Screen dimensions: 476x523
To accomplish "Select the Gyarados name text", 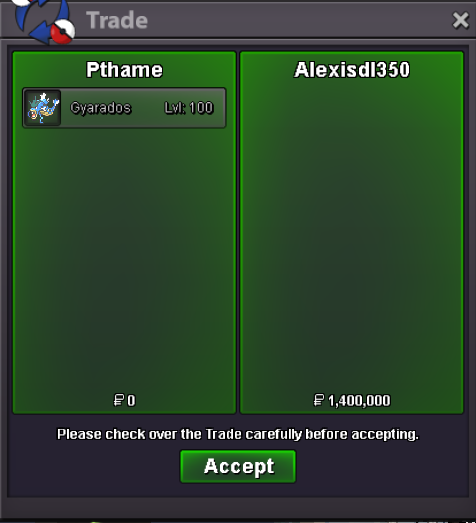I will coord(100,108).
